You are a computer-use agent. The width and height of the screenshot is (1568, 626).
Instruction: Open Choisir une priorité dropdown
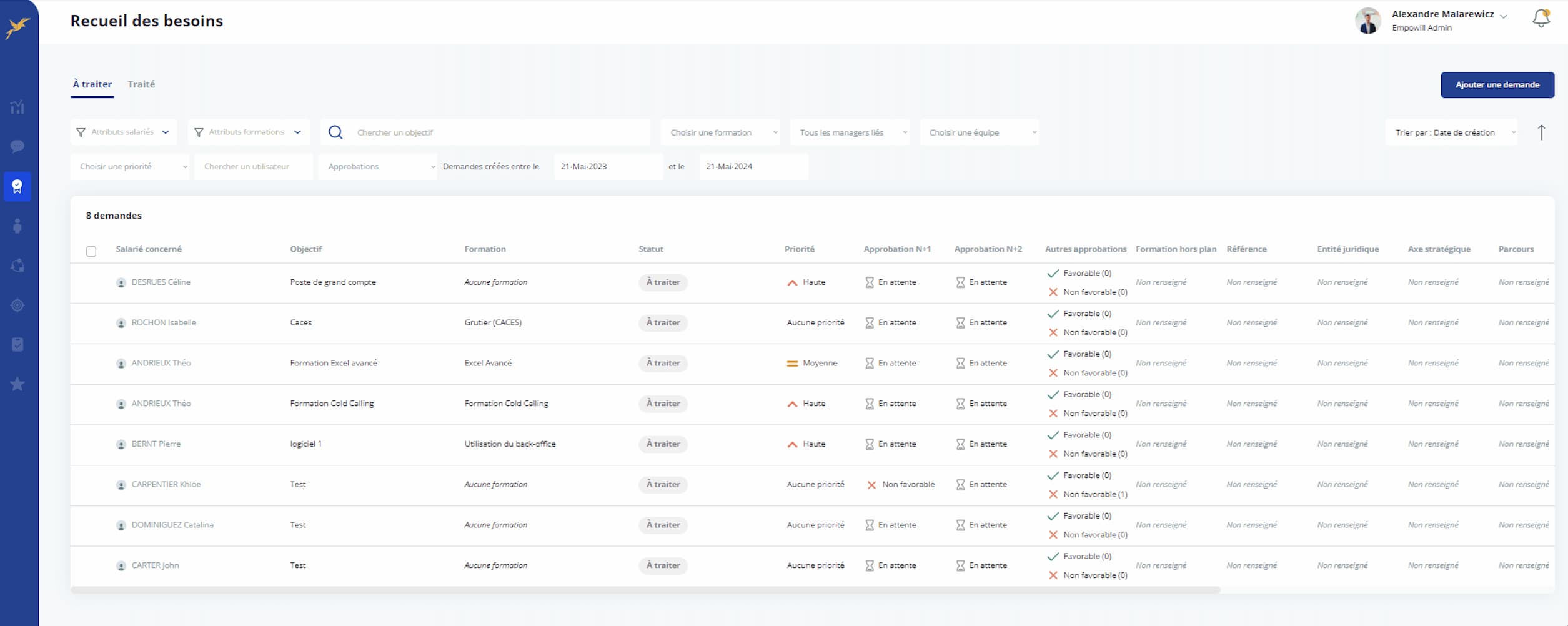pyautogui.click(x=129, y=167)
